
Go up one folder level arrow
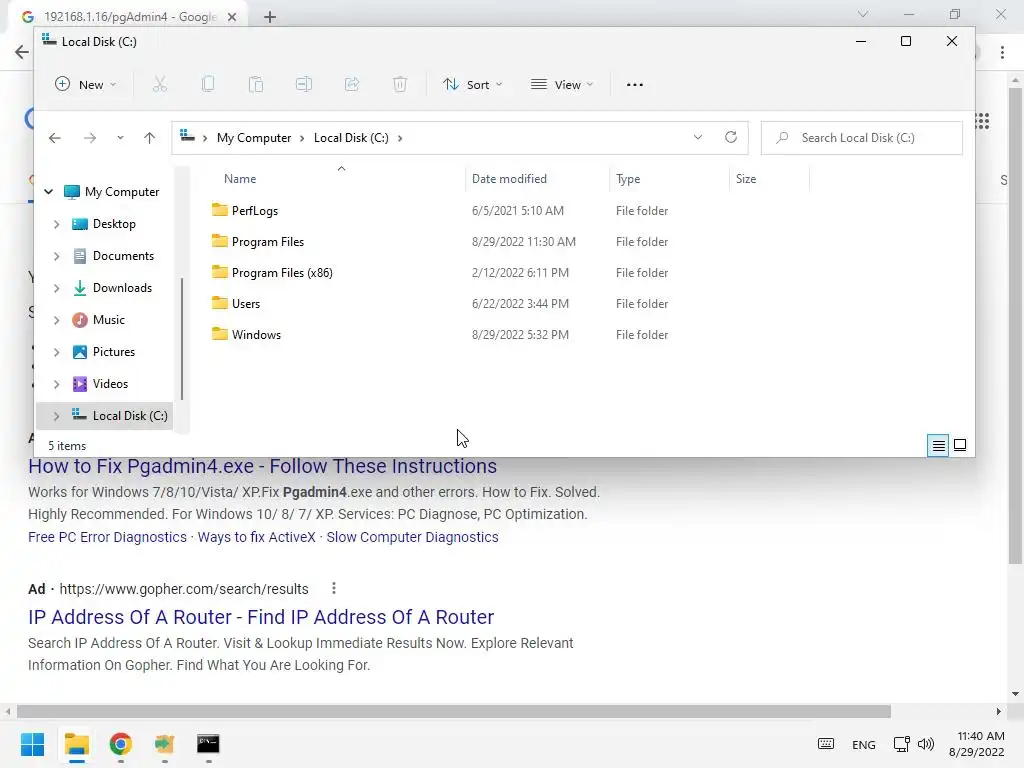coord(150,138)
